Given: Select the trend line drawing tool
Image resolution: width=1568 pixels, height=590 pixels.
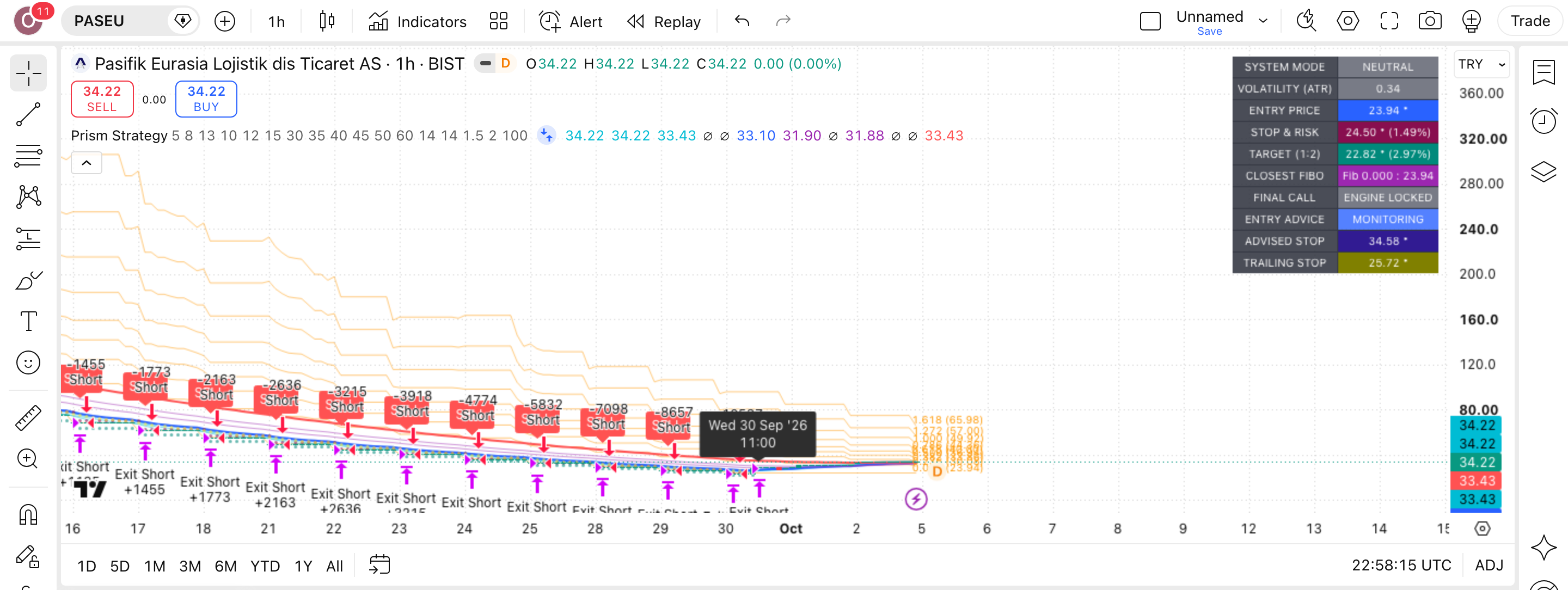Looking at the screenshot, I should point(28,114).
